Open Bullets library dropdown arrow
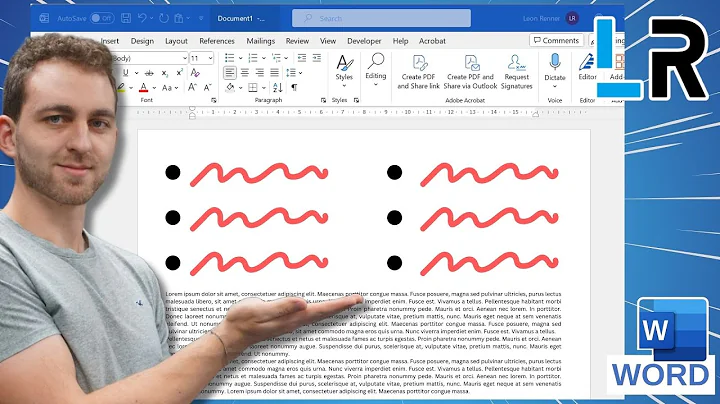 pyautogui.click(x=240, y=58)
